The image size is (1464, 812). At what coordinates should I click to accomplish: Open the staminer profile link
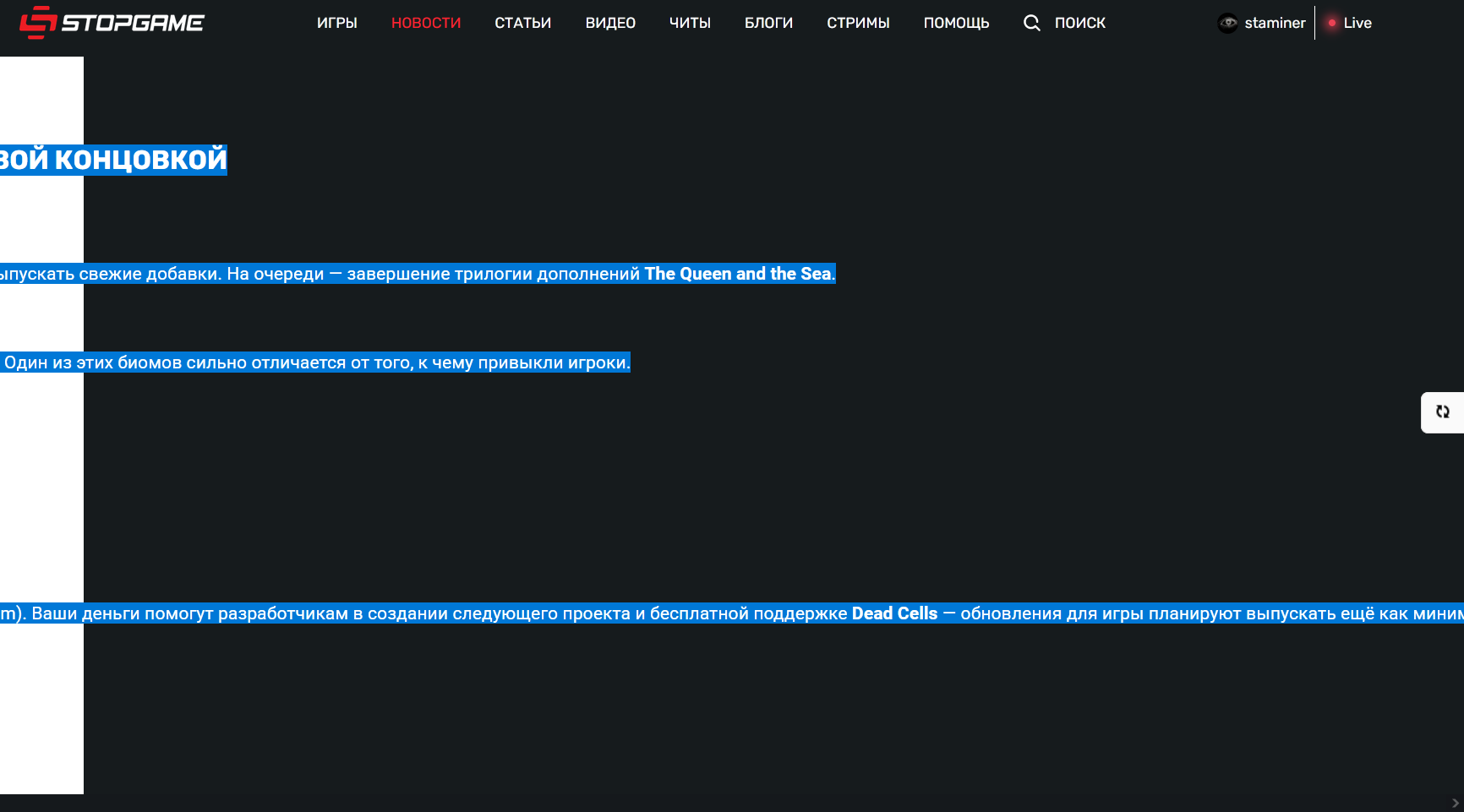click(1275, 23)
